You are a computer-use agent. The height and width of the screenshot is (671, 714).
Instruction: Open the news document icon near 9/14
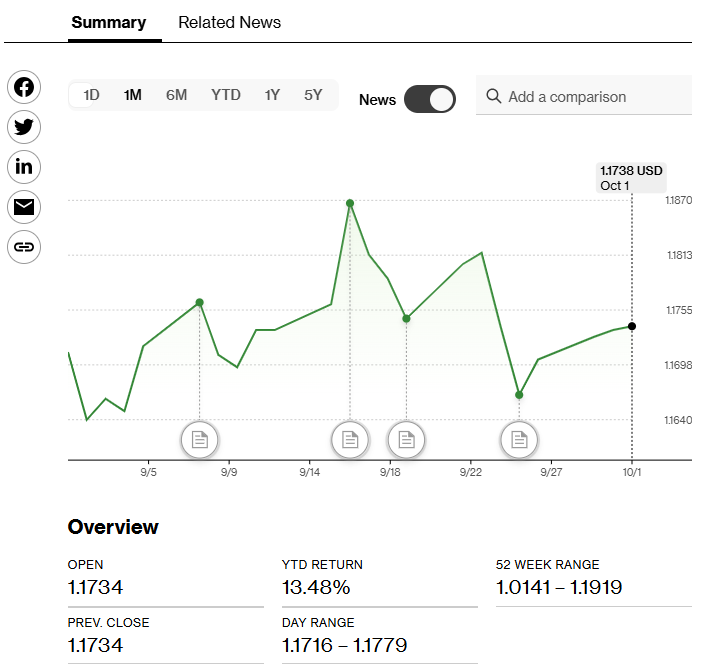(x=350, y=439)
